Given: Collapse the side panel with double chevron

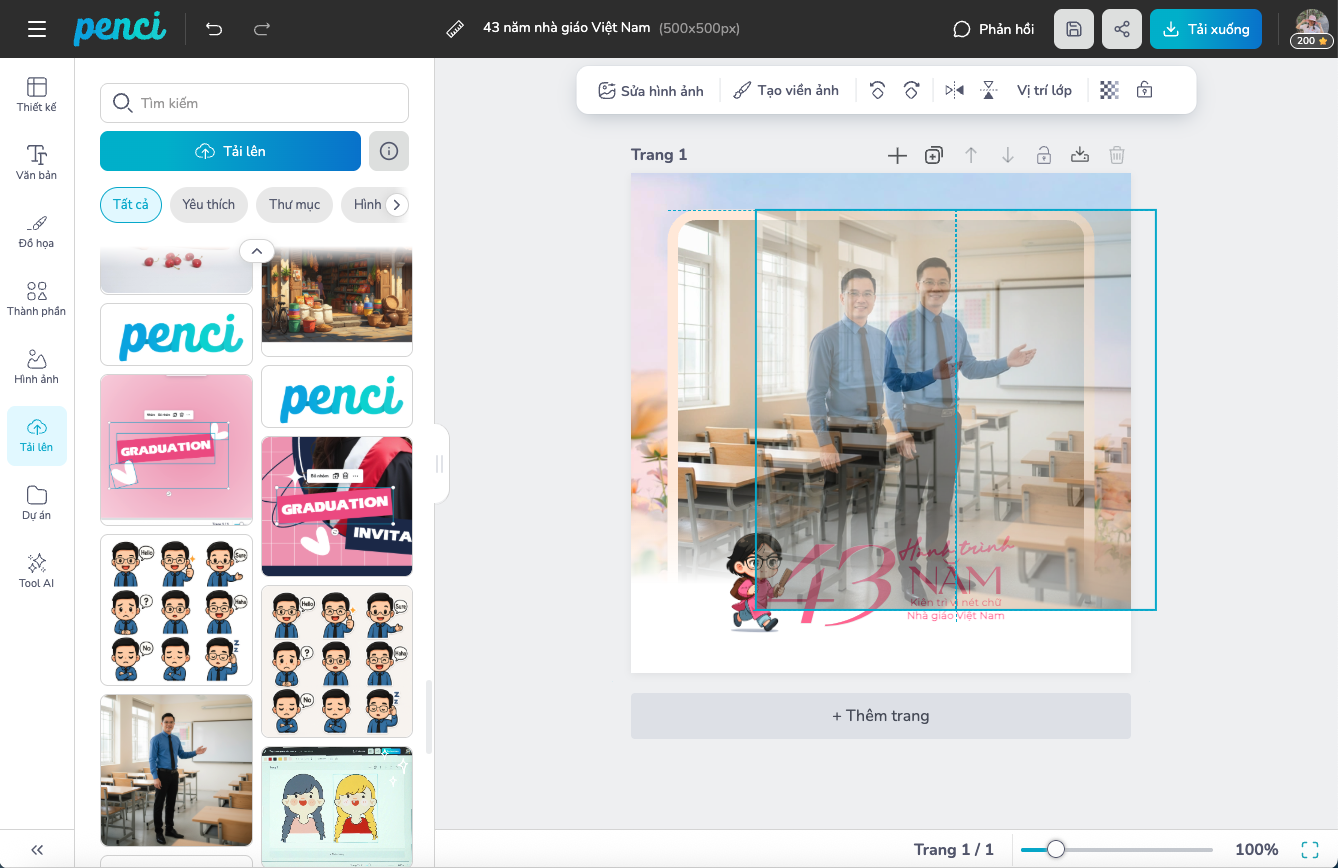Looking at the screenshot, I should (37, 849).
